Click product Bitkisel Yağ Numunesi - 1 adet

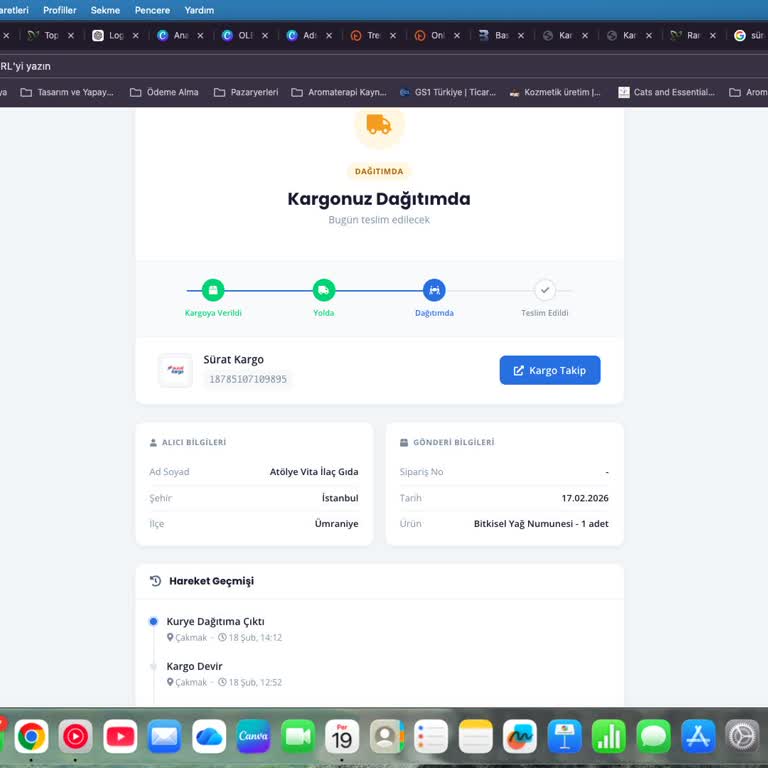coord(541,524)
